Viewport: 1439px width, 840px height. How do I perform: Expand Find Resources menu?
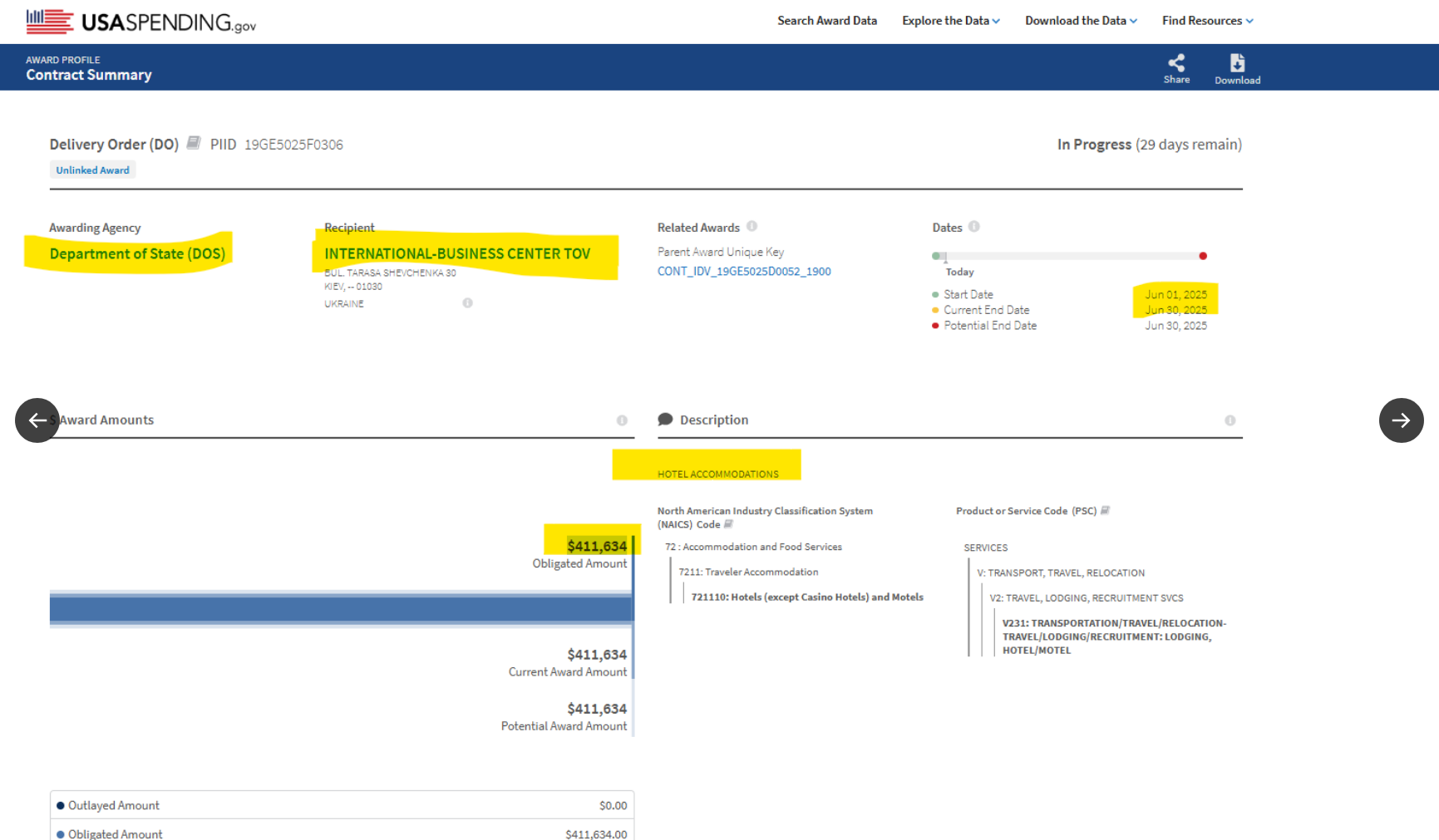[x=1208, y=21]
